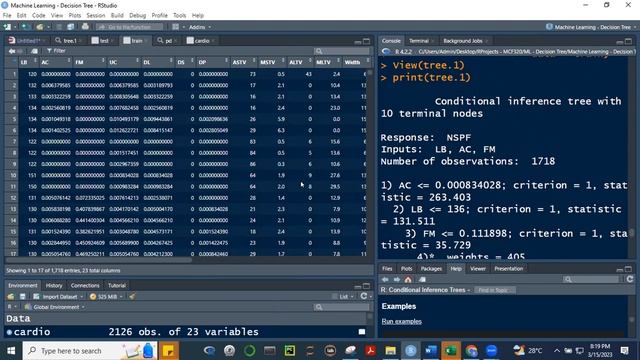Open Word from the taskbar
This screenshot has width=640, height=360.
coord(430,351)
